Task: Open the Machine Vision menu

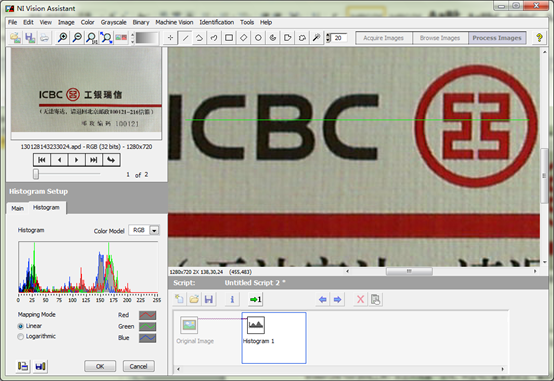Action: coord(174,22)
